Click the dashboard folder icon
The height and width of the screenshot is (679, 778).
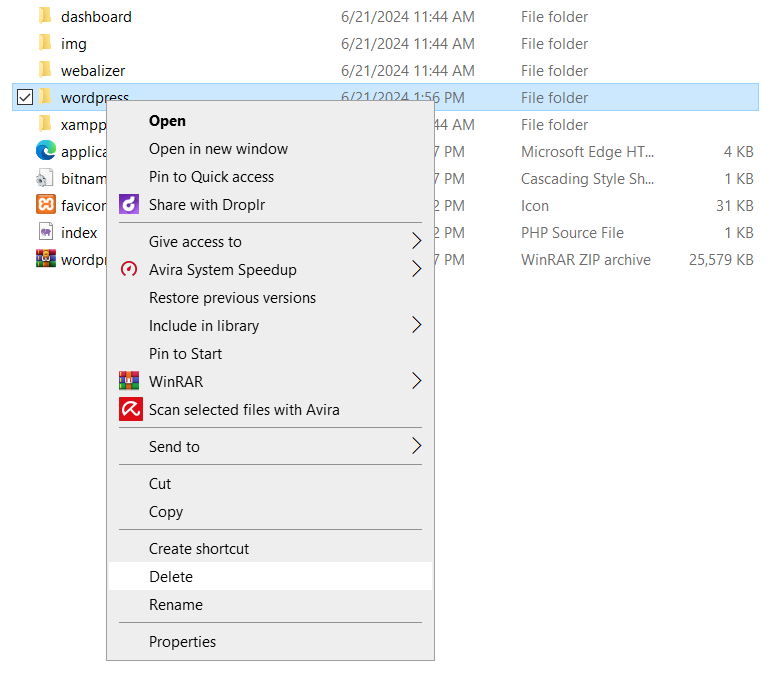45,15
